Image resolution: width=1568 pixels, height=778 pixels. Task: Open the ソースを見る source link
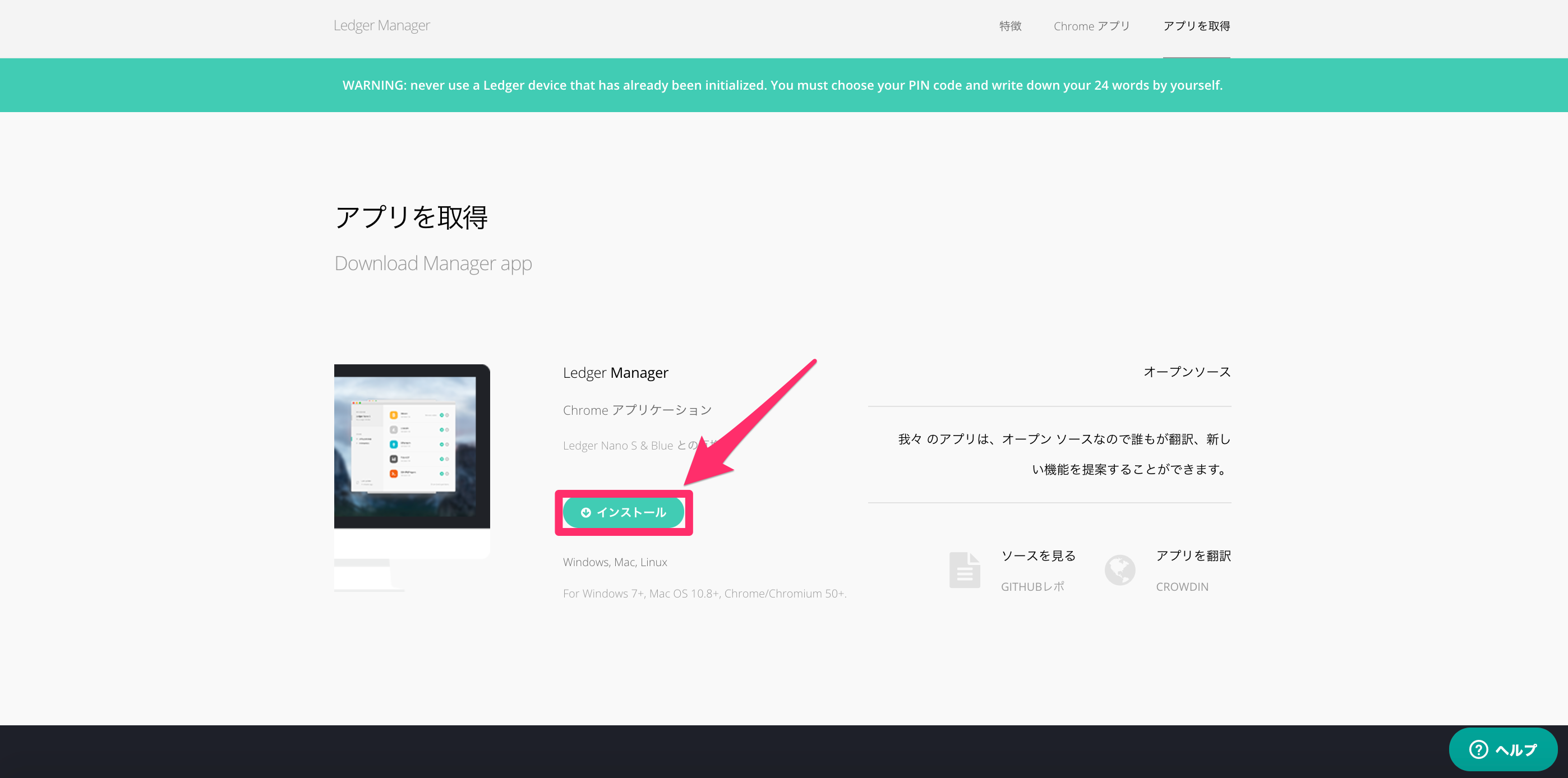(1039, 555)
